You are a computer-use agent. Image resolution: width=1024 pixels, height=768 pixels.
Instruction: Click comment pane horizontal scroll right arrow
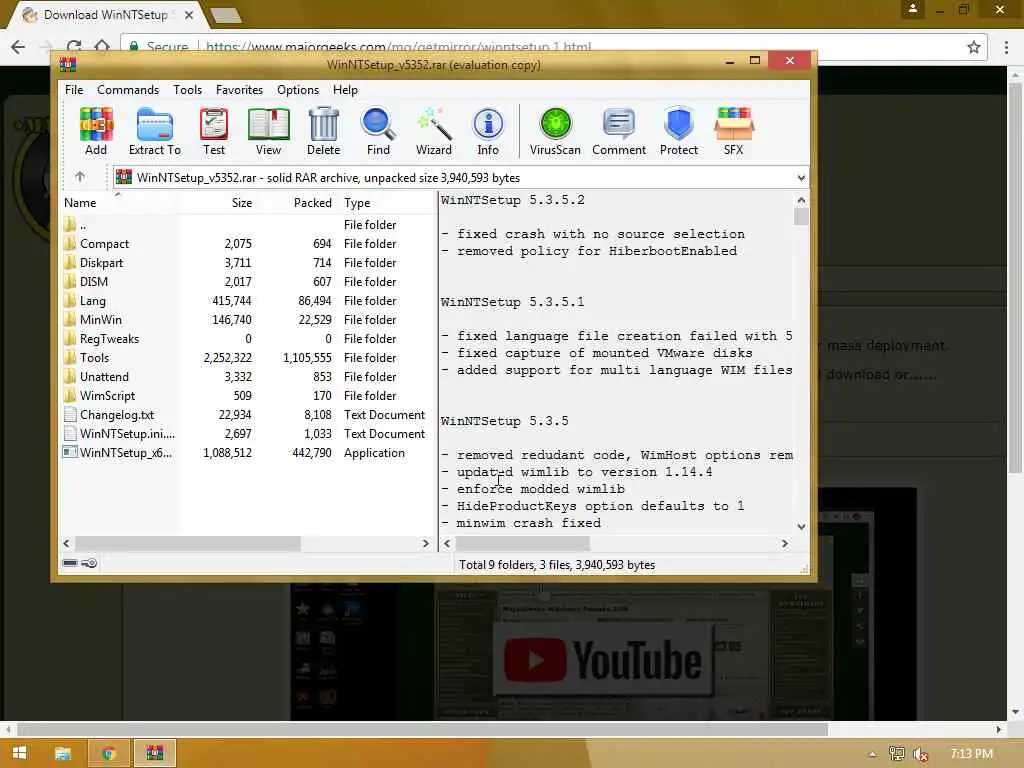(x=784, y=543)
